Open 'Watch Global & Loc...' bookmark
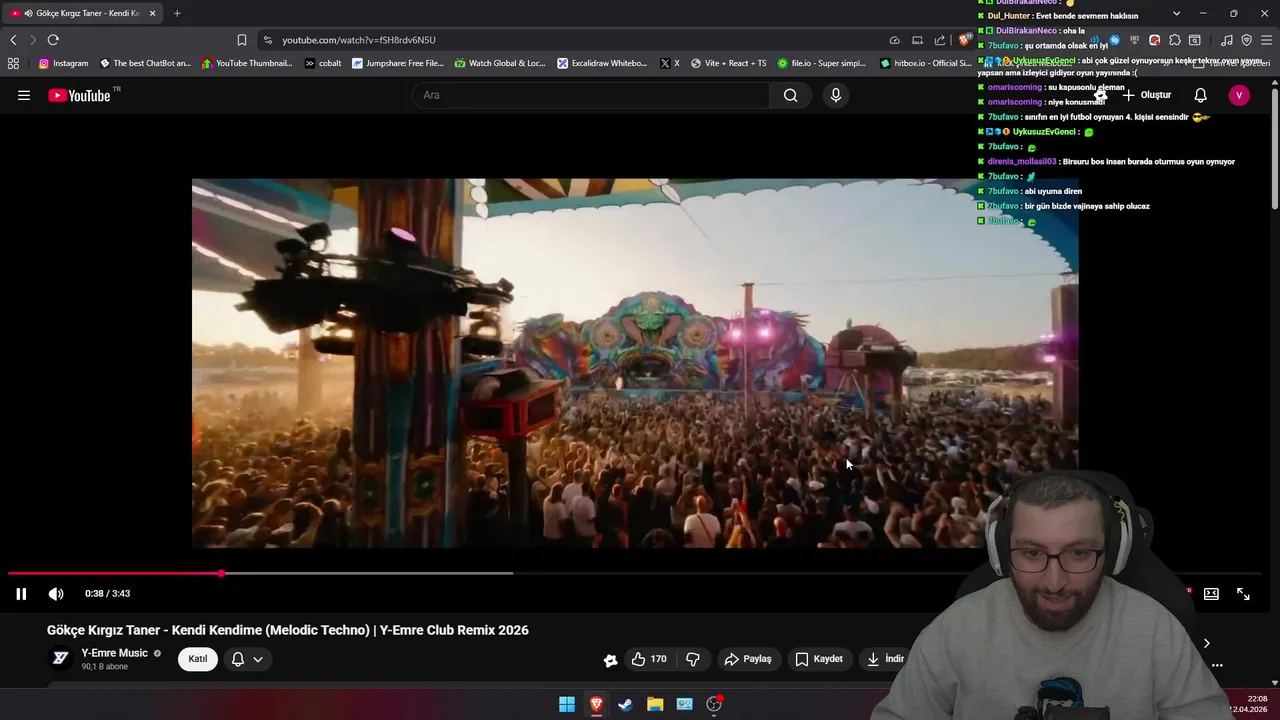Screen dimensions: 1280x720 coord(500,63)
